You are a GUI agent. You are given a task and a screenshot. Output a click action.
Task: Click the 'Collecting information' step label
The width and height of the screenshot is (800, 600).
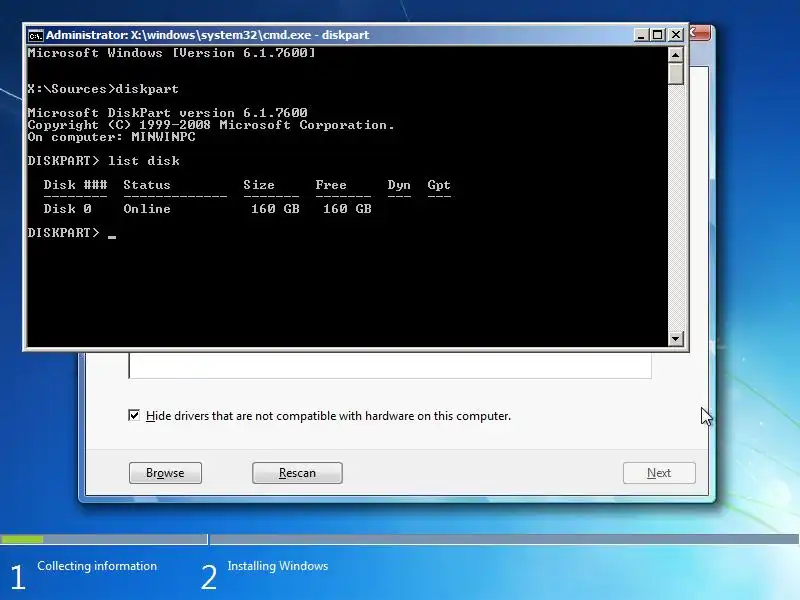point(97,566)
